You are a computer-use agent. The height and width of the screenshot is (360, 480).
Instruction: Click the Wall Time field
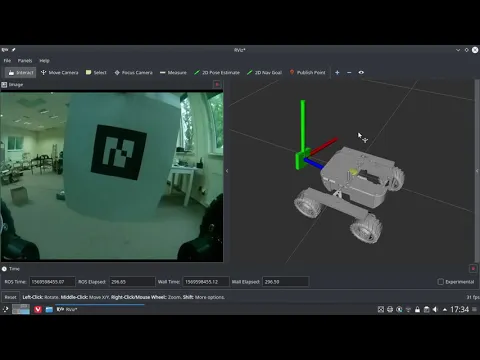[206, 282]
